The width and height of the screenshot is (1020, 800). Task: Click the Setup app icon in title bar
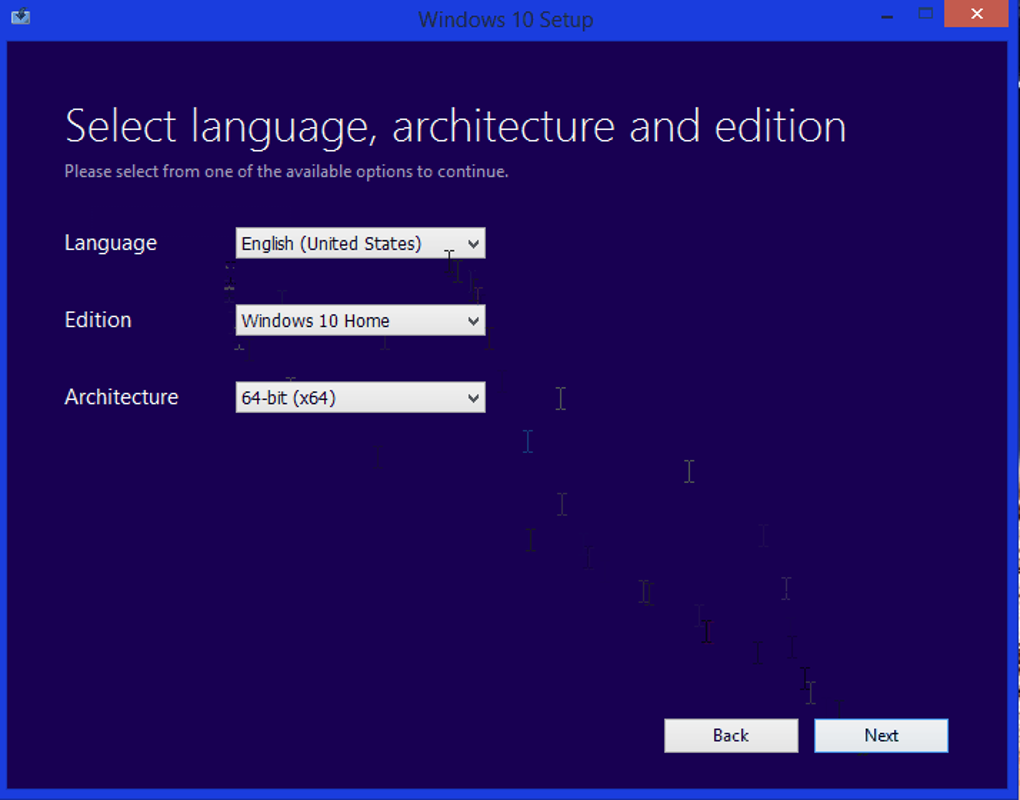coord(20,16)
